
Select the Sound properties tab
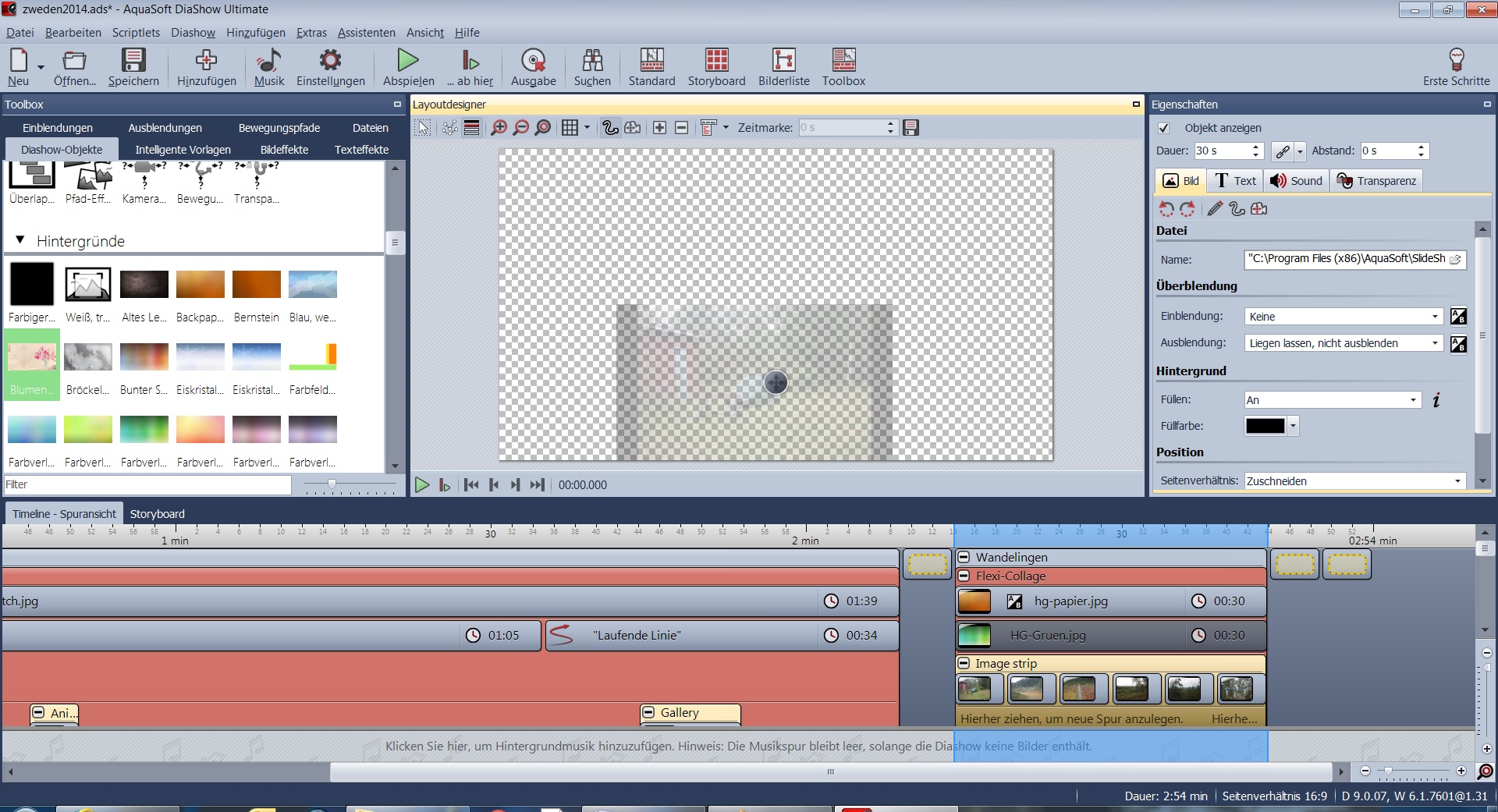(x=1296, y=181)
